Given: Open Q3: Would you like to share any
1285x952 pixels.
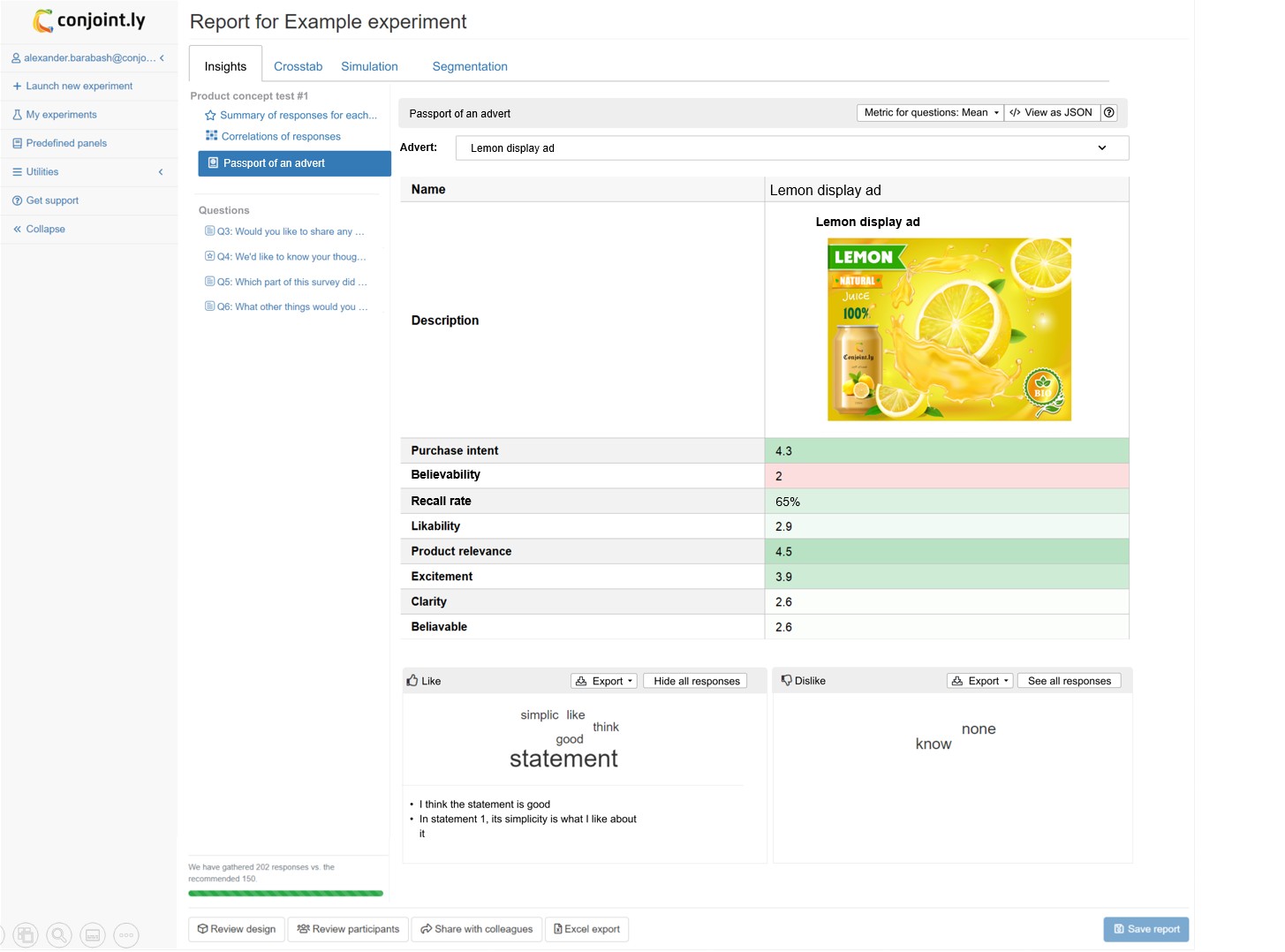Looking at the screenshot, I should pos(291,231).
